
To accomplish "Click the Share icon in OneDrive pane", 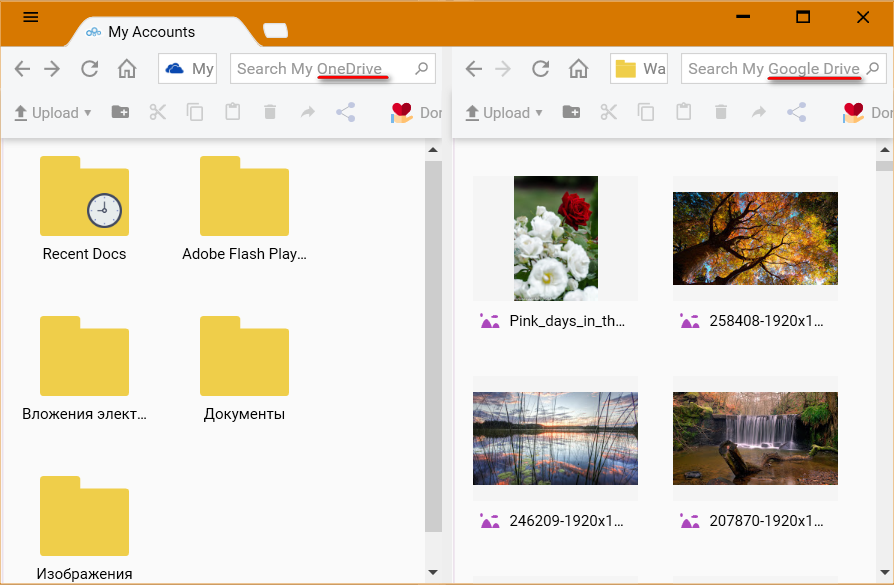I will point(346,112).
